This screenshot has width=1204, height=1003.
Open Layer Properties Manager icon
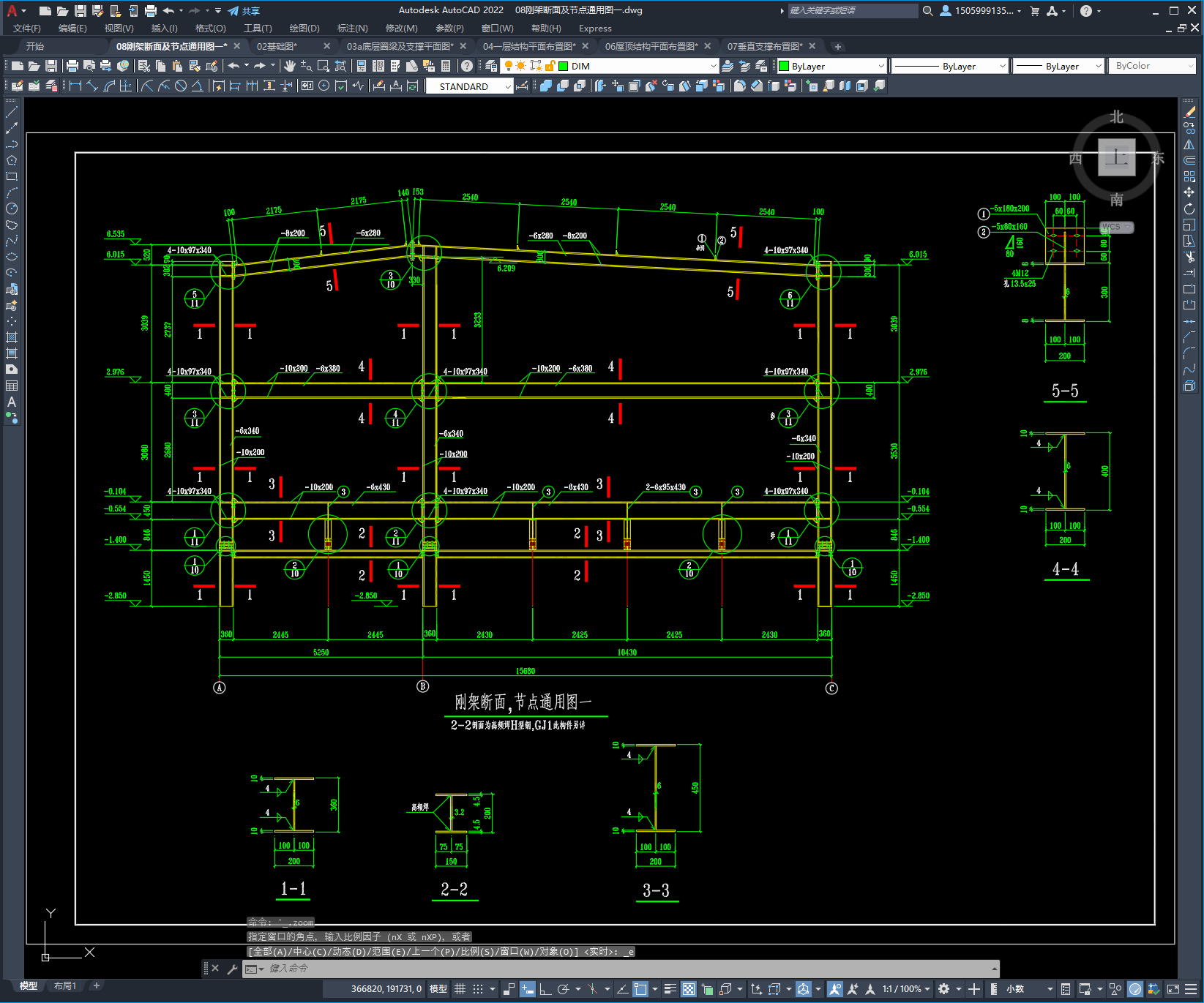pyautogui.click(x=491, y=66)
